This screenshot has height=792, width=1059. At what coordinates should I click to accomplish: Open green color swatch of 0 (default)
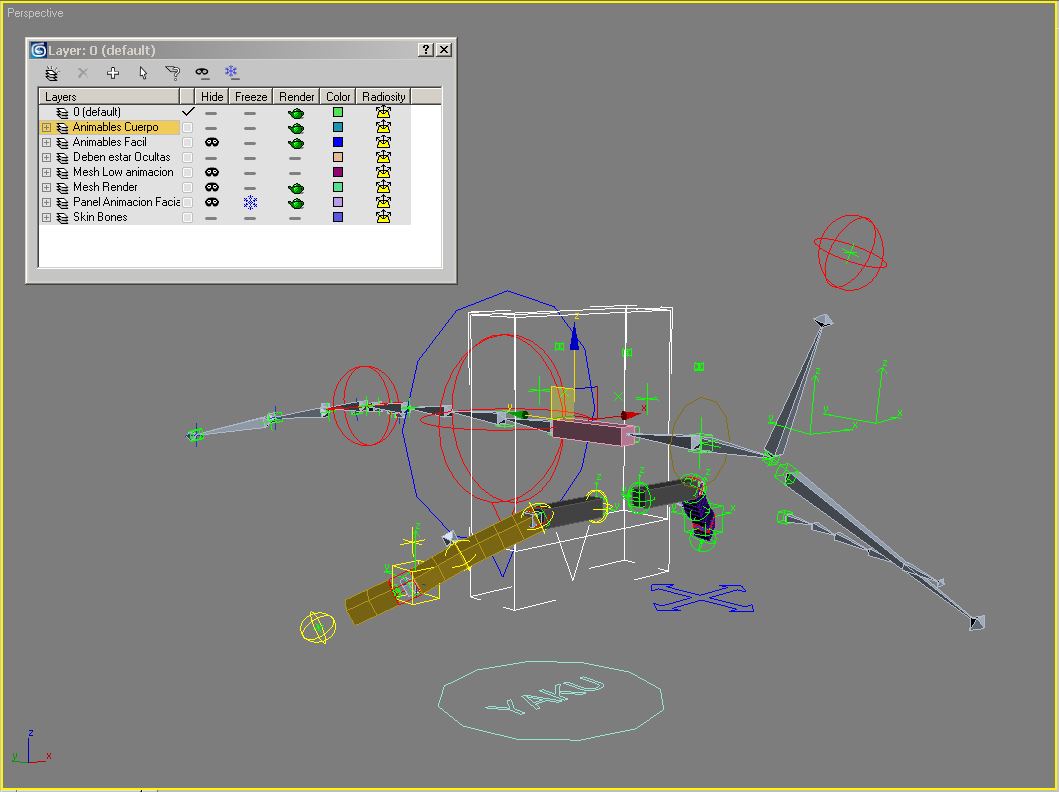(x=338, y=112)
